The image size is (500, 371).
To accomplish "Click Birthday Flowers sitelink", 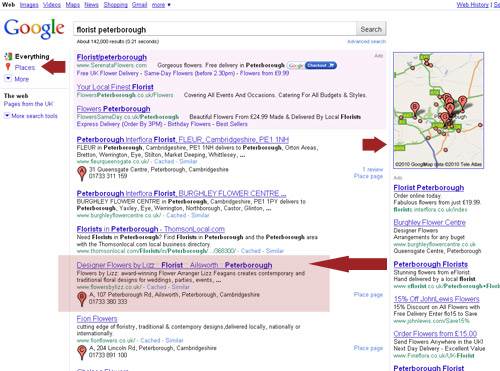I will (189, 124).
